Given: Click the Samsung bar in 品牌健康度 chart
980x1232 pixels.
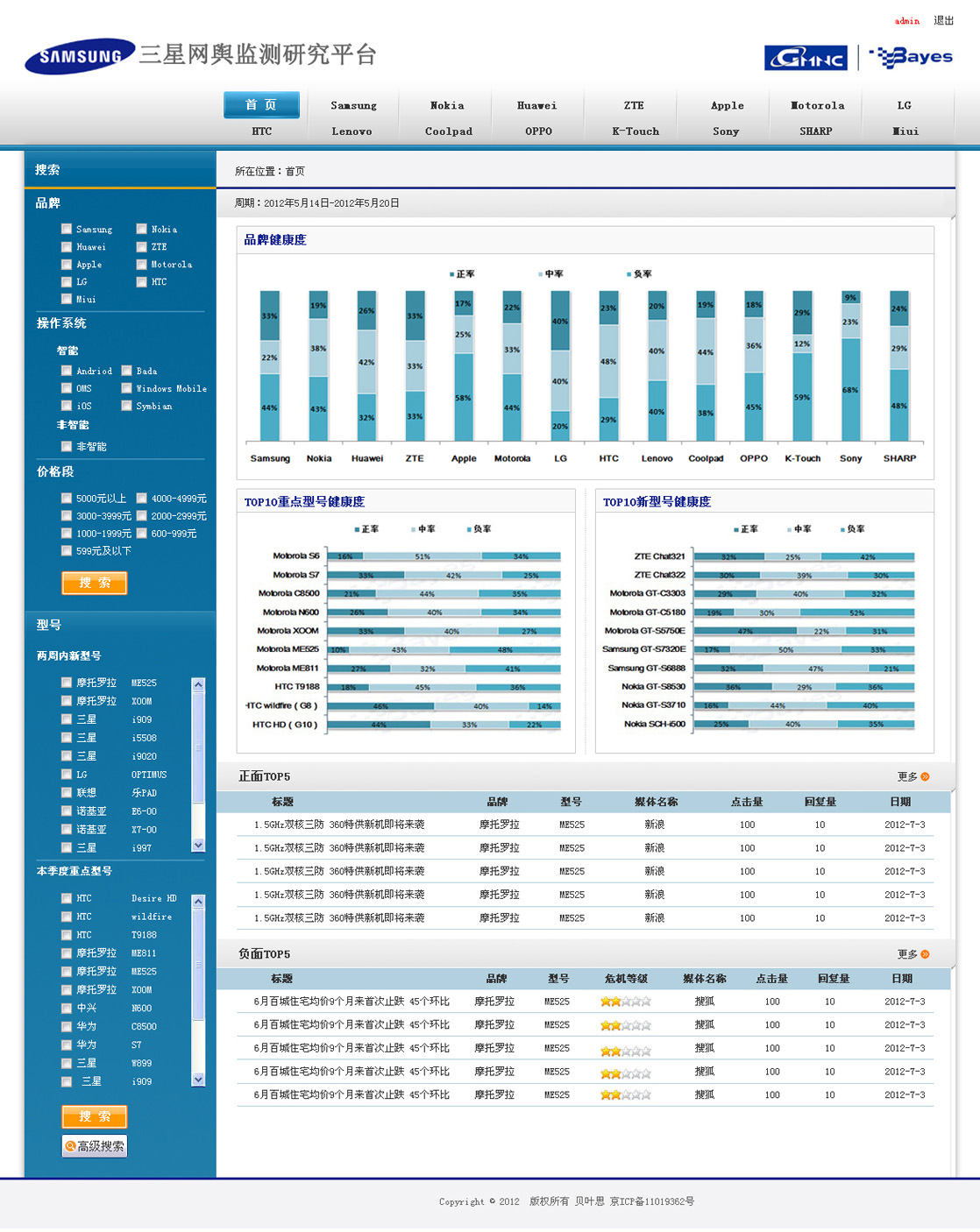Looking at the screenshot, I should coord(270,366).
